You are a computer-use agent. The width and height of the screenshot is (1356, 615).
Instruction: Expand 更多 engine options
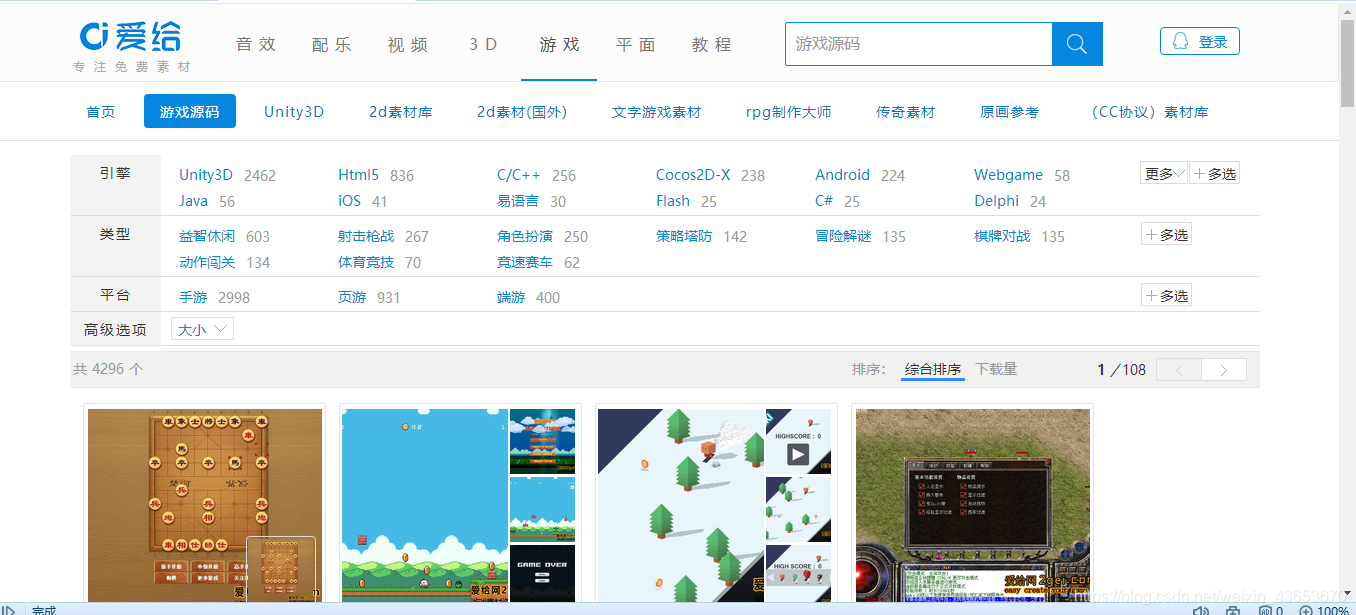pyautogui.click(x=1164, y=173)
